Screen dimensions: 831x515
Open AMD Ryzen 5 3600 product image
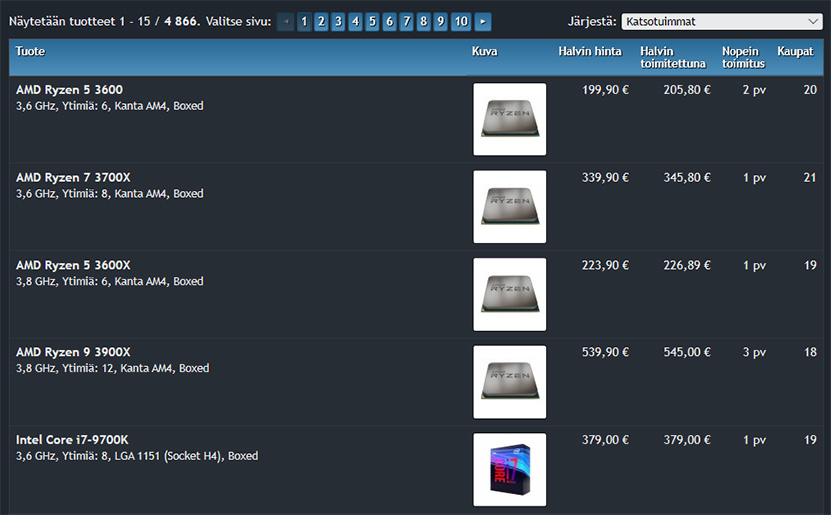(x=509, y=119)
